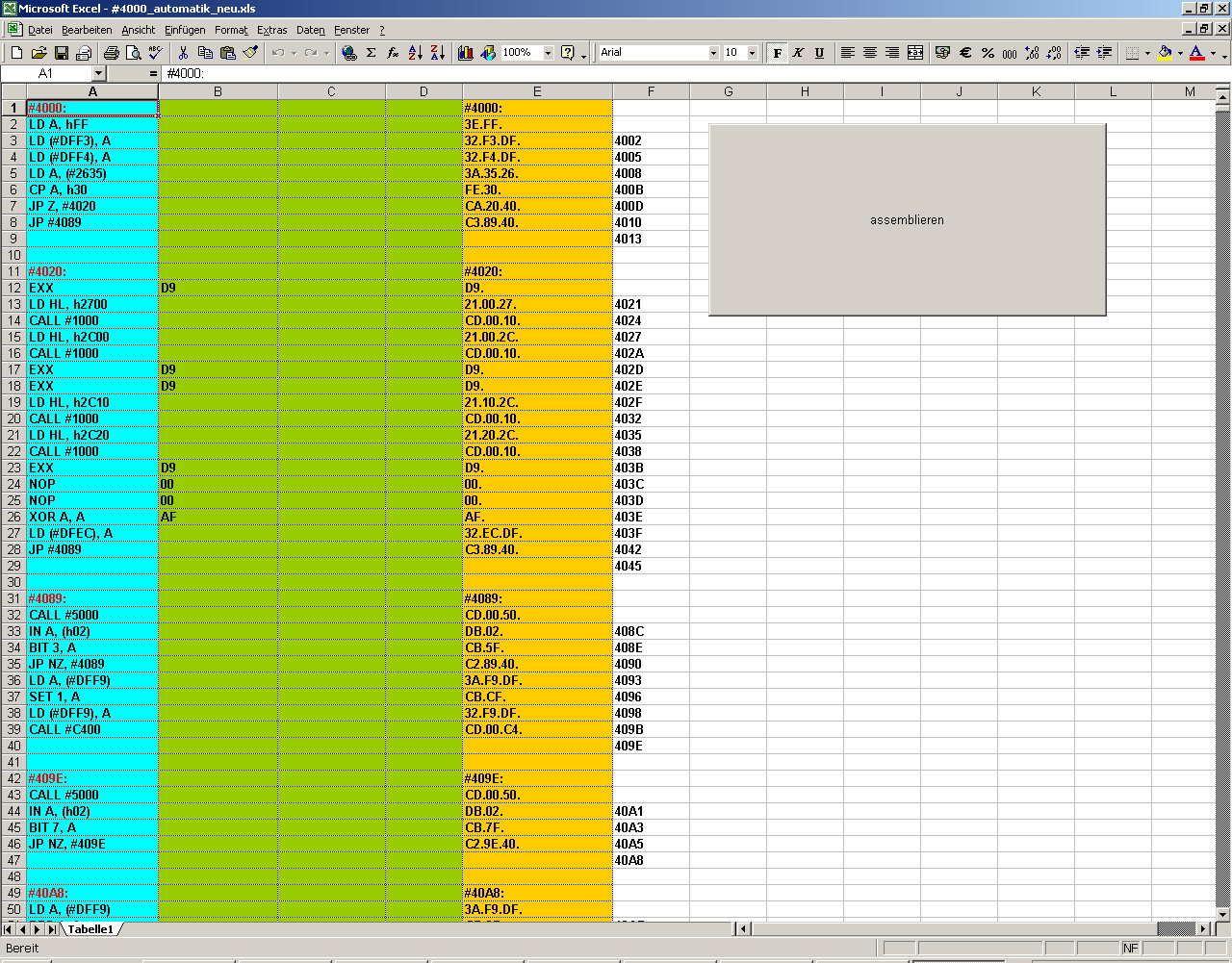Open the Name Box dropdown arrow
Viewport: 1232px width, 963px height.
[98, 73]
